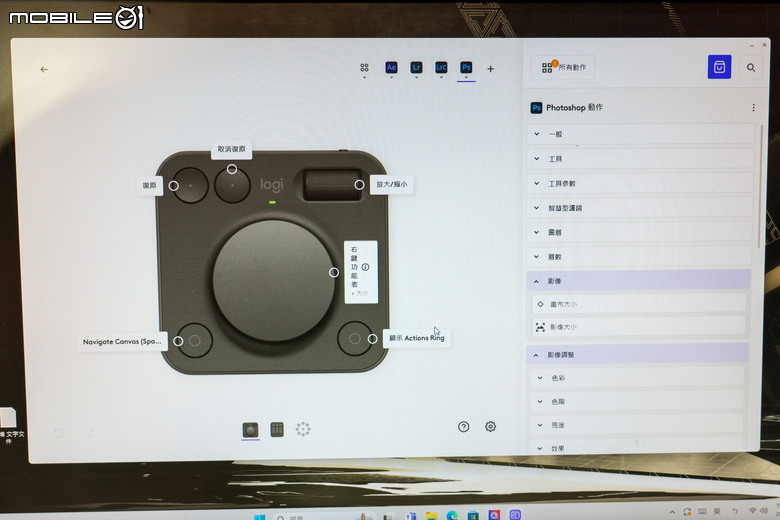Click the hotspot circle on the bottom-right dialpad button
Screen dimensions: 780x520
click(x=373, y=339)
